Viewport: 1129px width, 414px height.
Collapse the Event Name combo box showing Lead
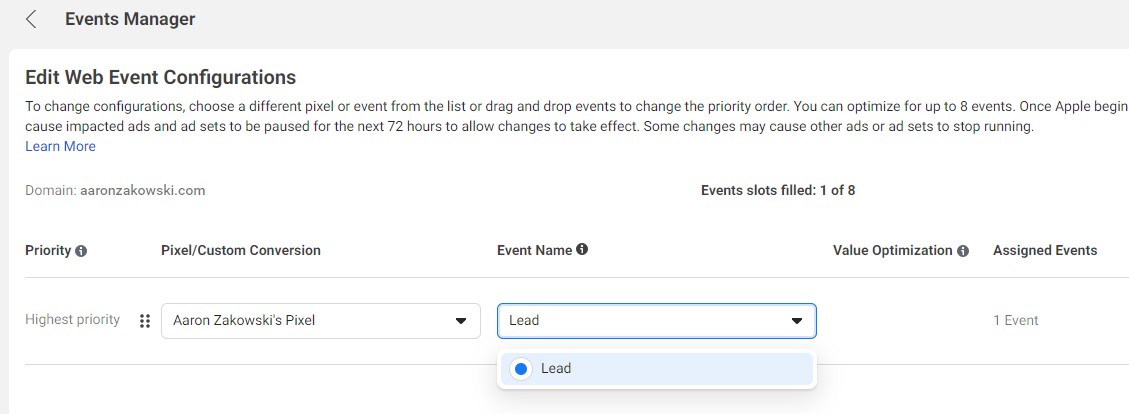point(655,321)
